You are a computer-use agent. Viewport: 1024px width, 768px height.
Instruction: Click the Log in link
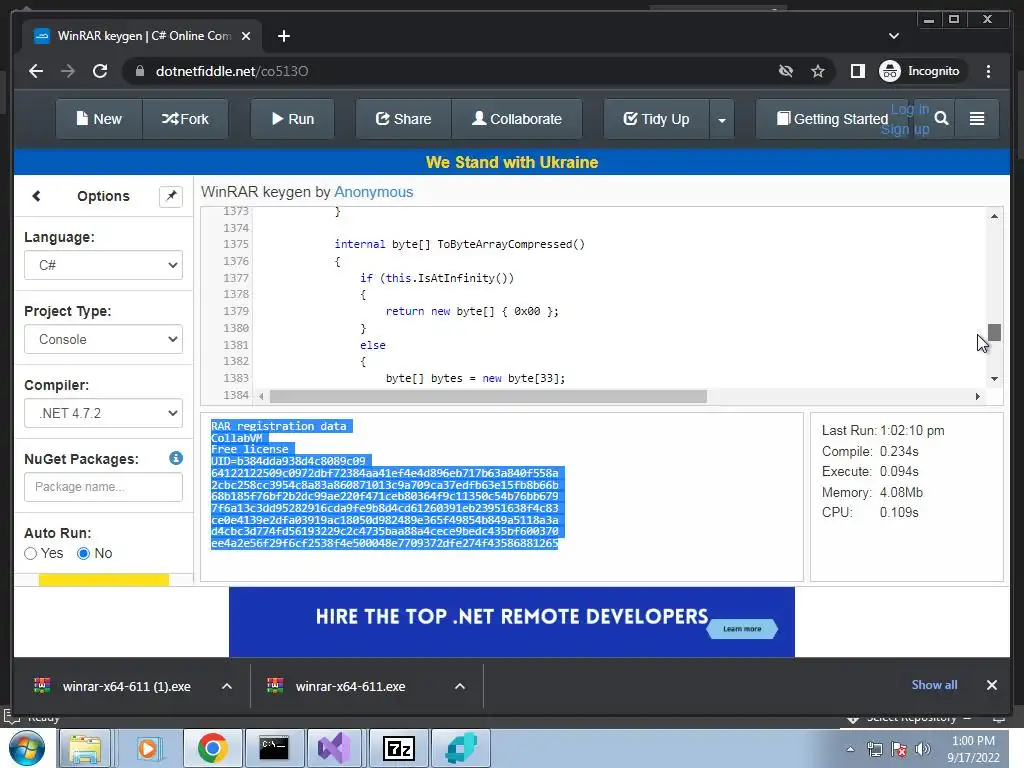pos(910,109)
